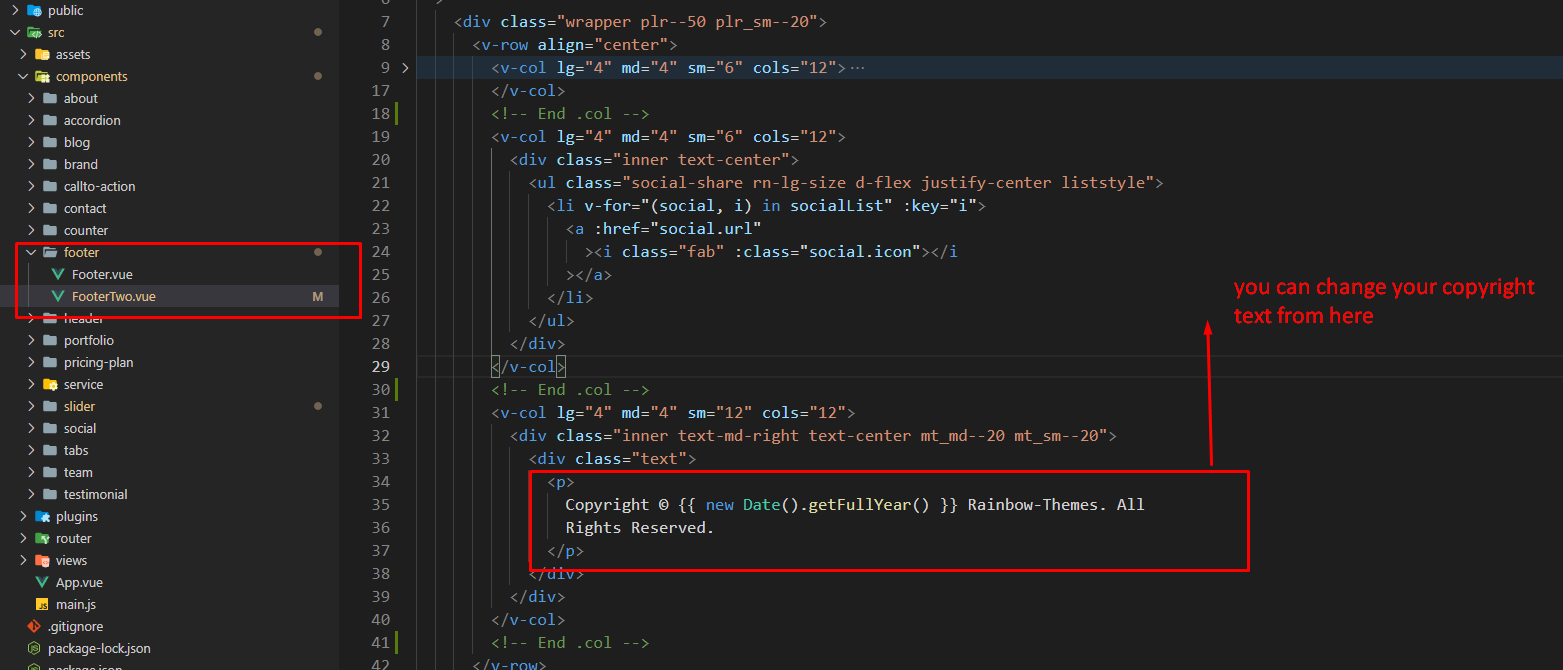Click the assets folder icon
Viewport: 1563px width, 670px height.
[x=42, y=55]
